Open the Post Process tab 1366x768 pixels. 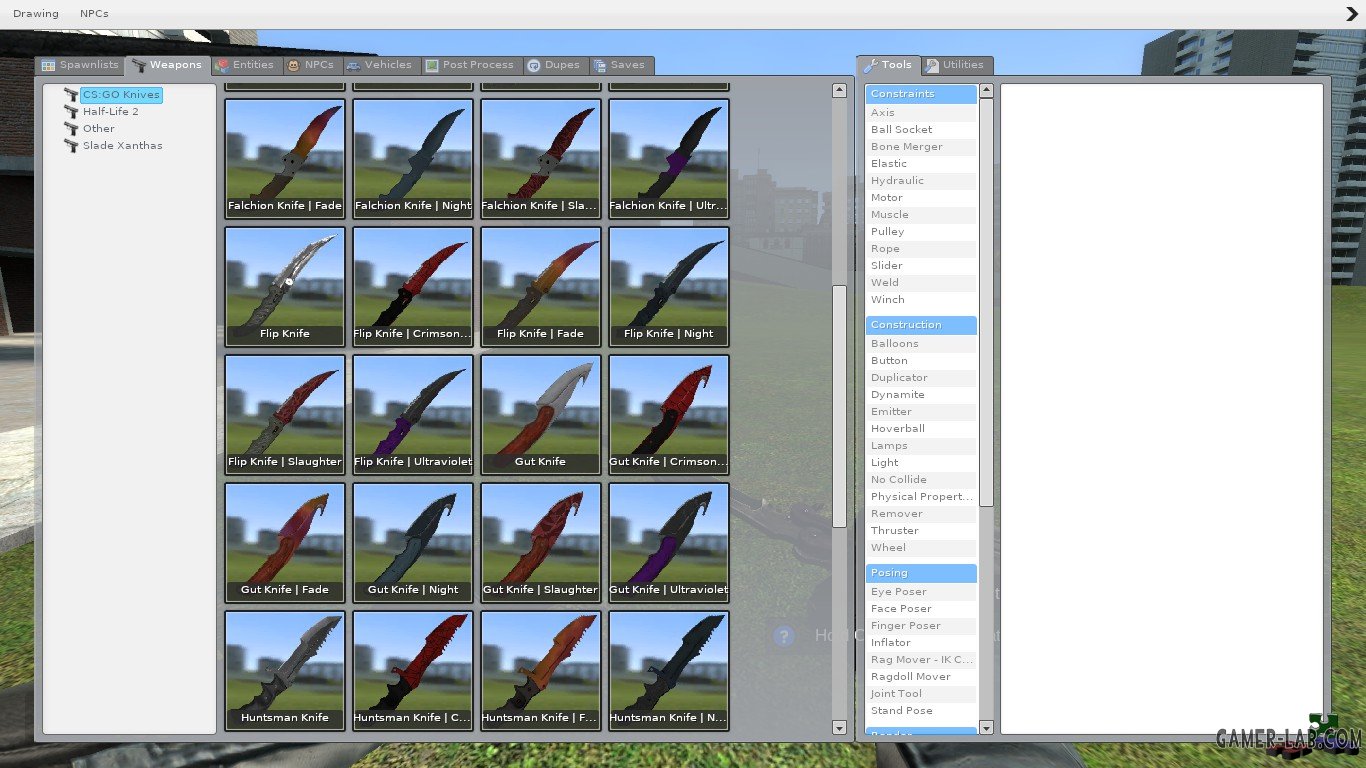point(470,65)
